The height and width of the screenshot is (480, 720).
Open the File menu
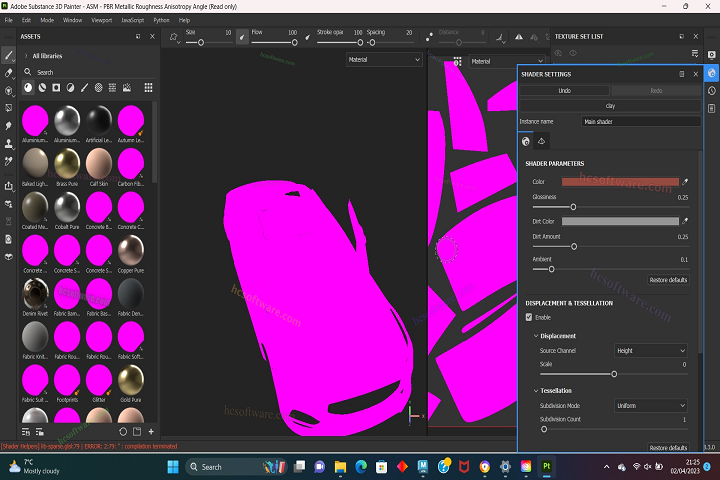[x=9, y=20]
